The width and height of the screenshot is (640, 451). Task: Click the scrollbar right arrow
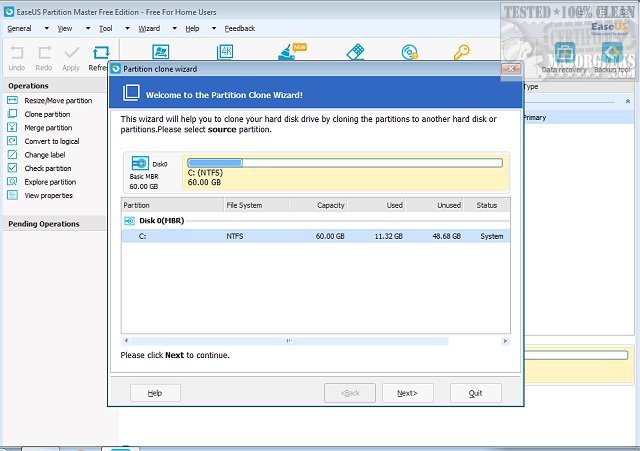pos(505,341)
